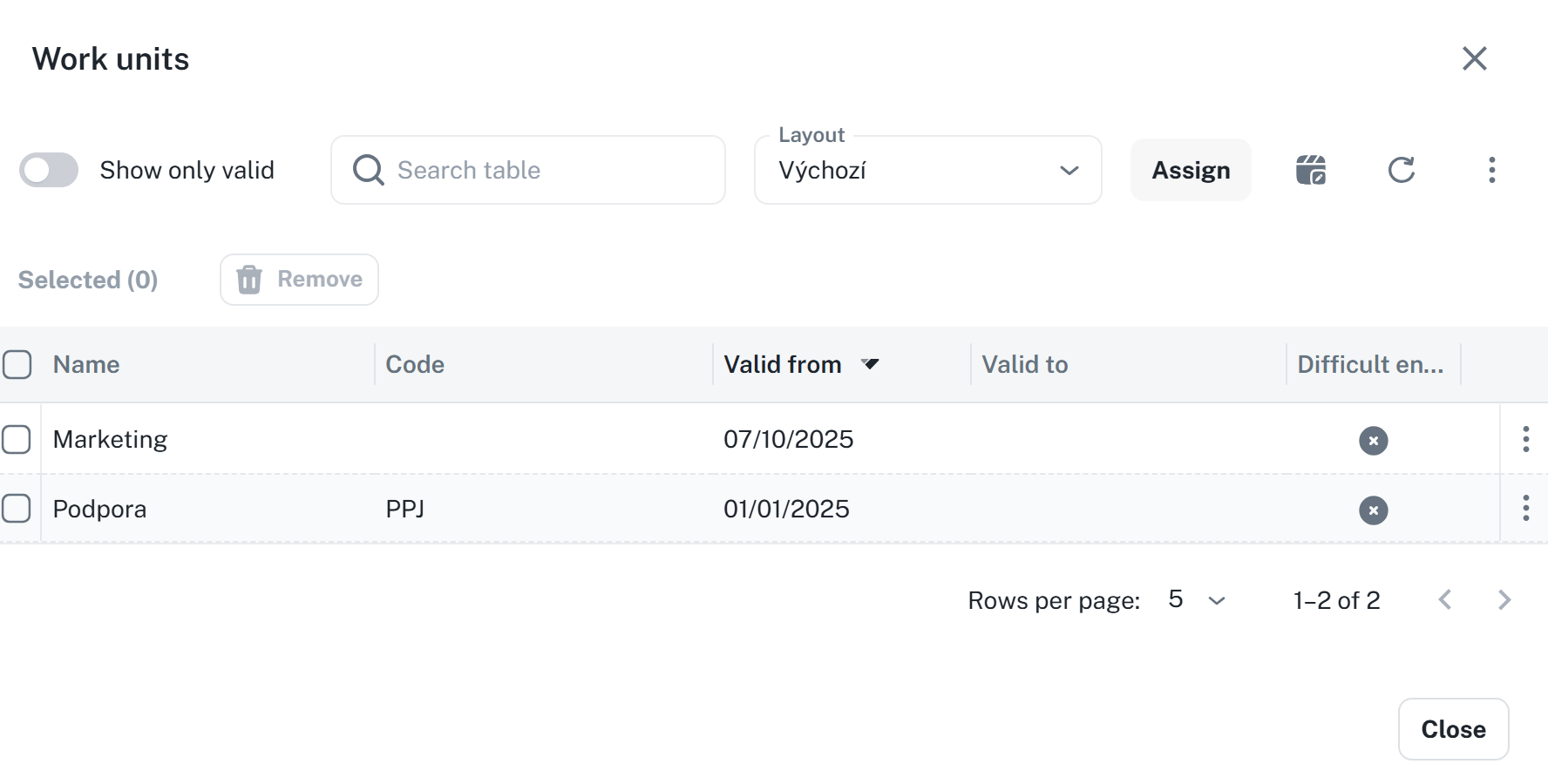This screenshot has width=1548, height=784.
Task: Enable the Show only valid toggle
Action: pos(49,170)
